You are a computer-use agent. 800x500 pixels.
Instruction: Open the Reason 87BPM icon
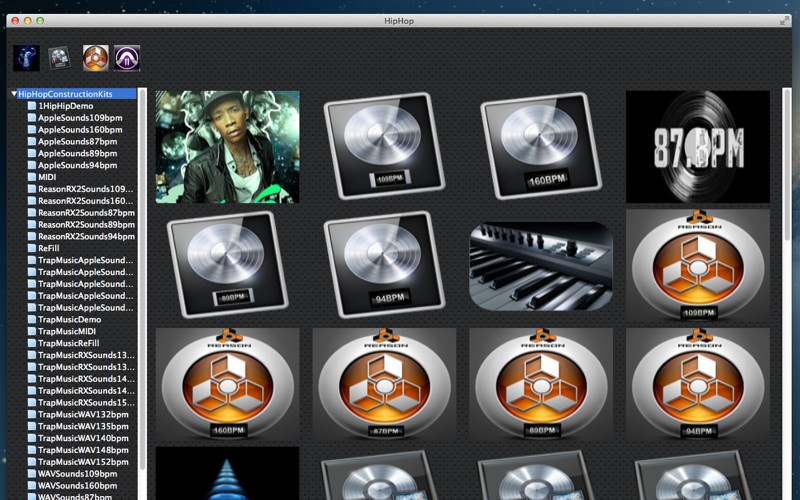coord(384,384)
